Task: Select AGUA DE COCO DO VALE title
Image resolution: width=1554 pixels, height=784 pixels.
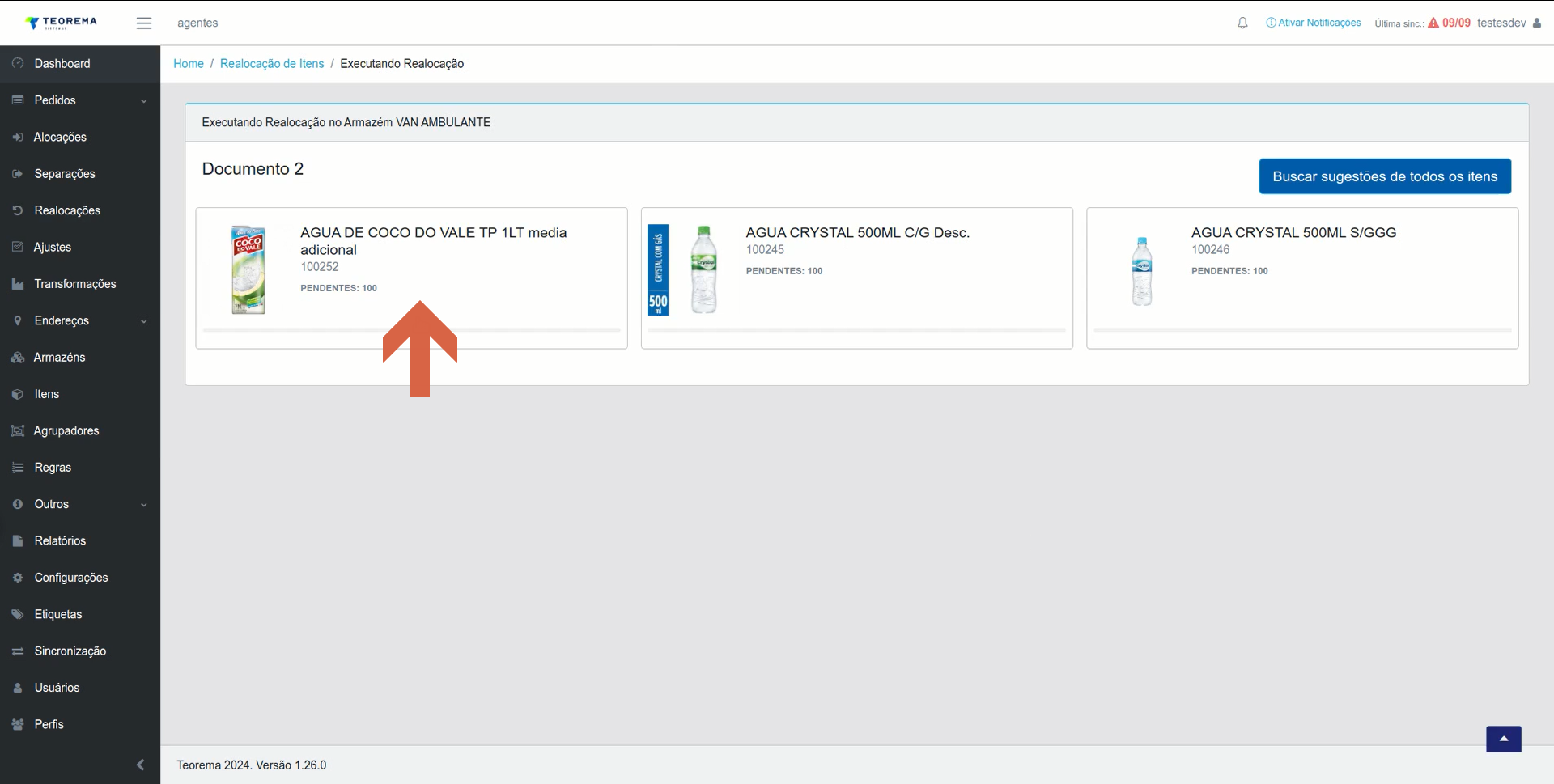Action: pyautogui.click(x=434, y=241)
